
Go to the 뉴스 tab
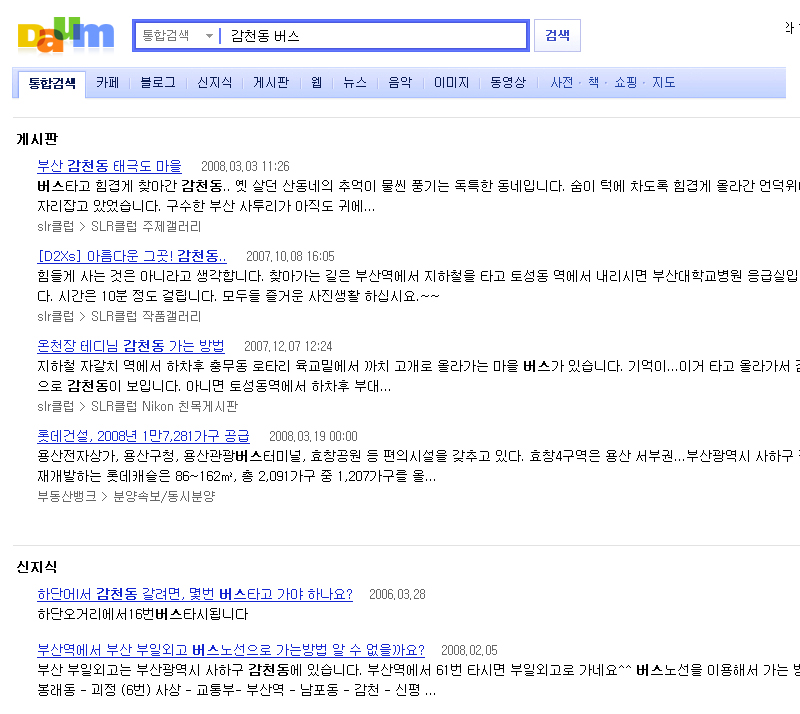[355, 82]
